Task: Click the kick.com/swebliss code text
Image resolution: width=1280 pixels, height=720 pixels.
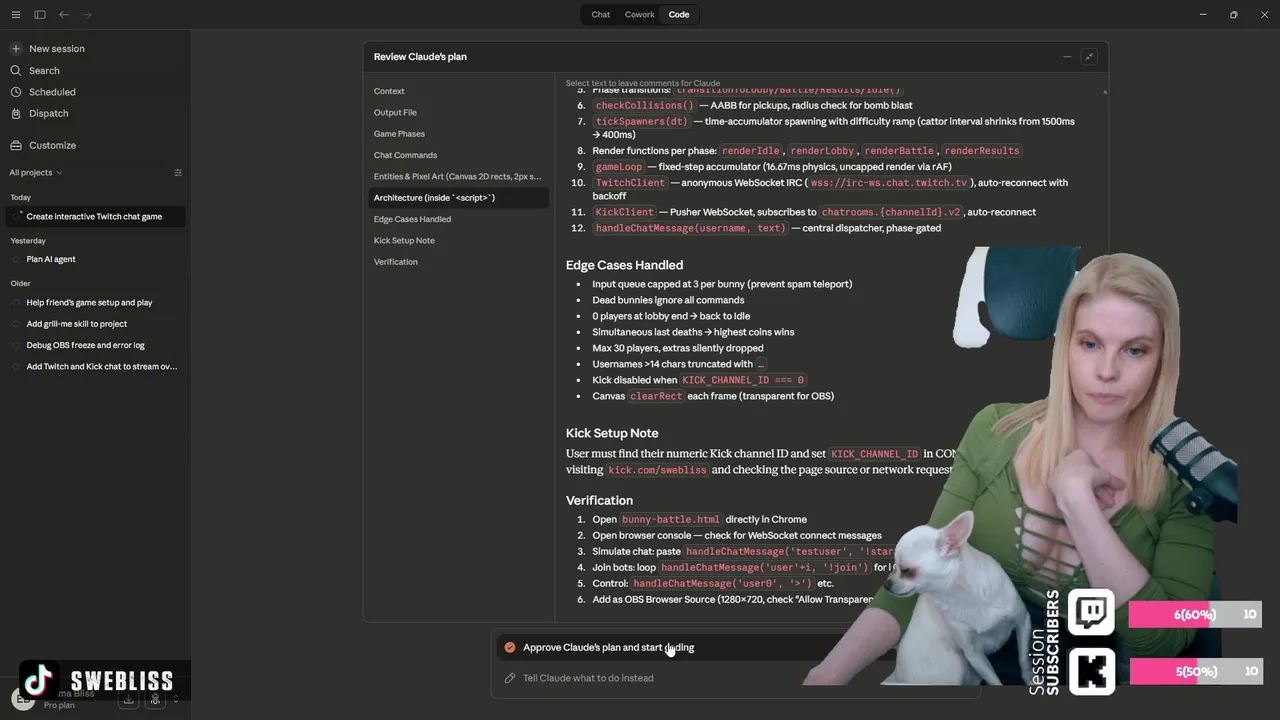Action: click(x=657, y=470)
